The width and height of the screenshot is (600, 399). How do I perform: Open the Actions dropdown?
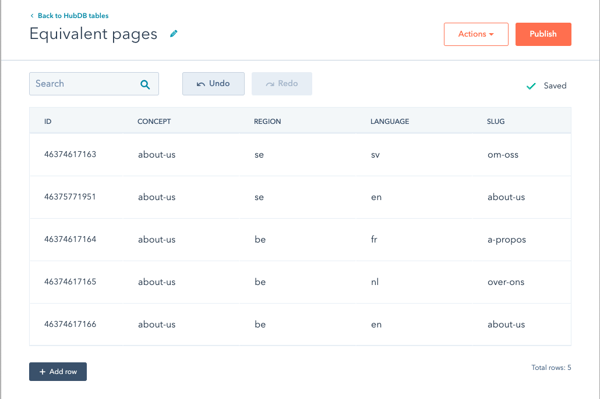click(x=476, y=34)
